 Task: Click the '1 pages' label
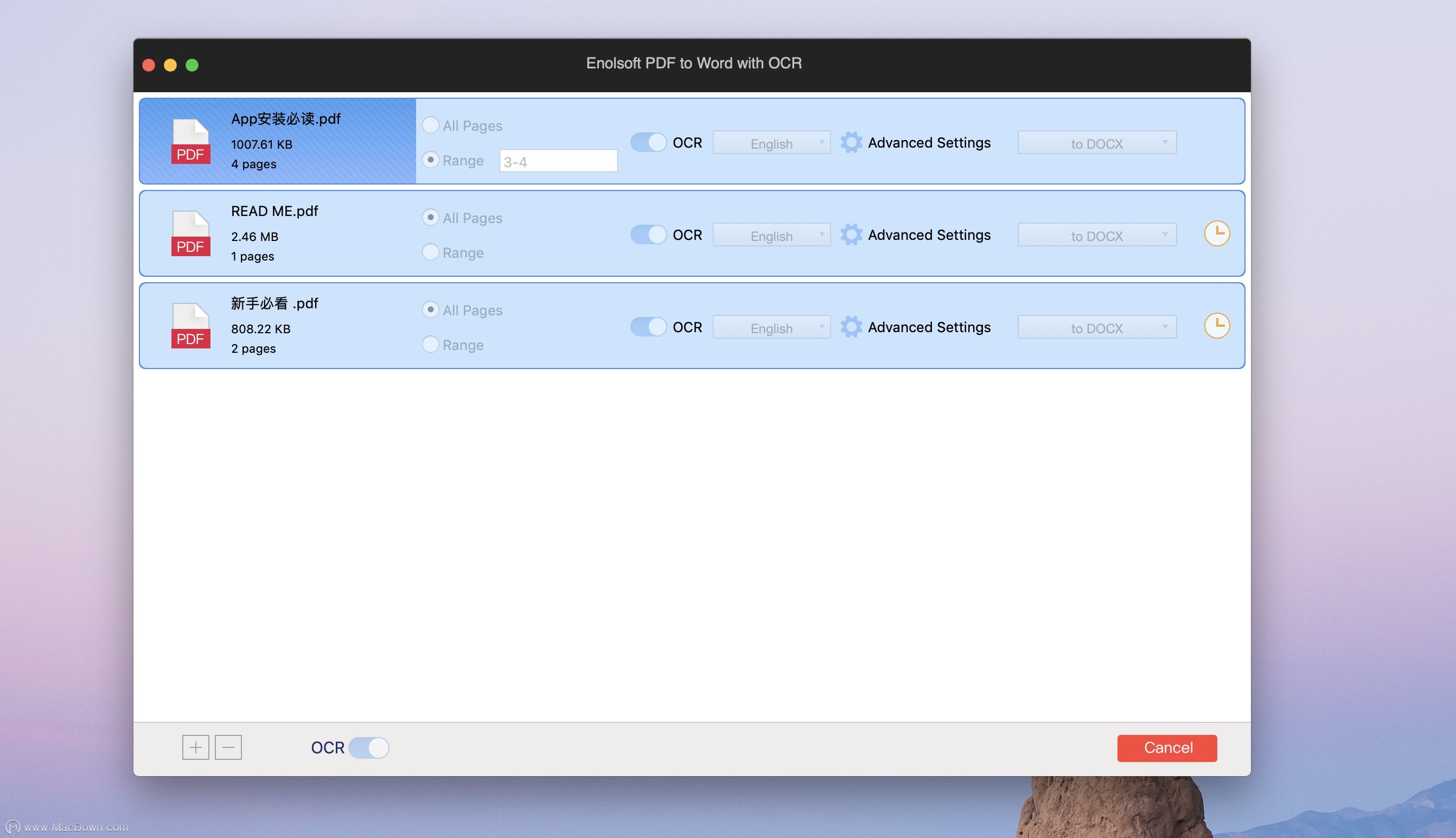pos(253,256)
